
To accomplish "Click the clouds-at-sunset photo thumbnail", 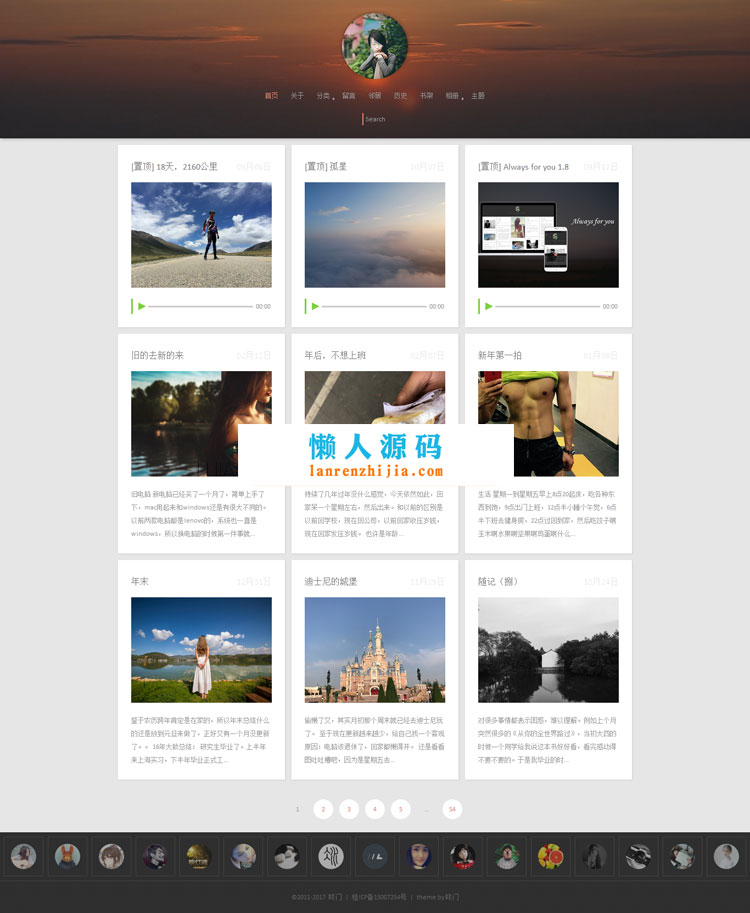I will (375, 235).
